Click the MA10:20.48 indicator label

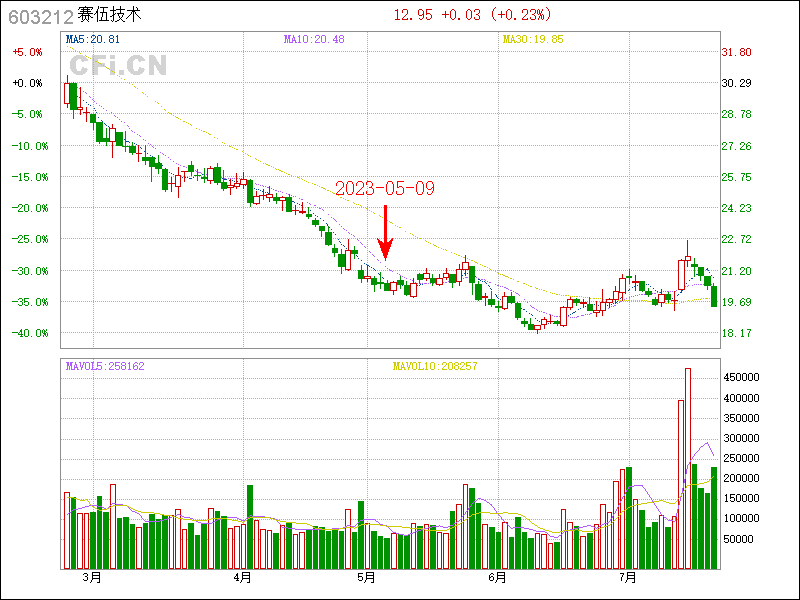[314, 40]
